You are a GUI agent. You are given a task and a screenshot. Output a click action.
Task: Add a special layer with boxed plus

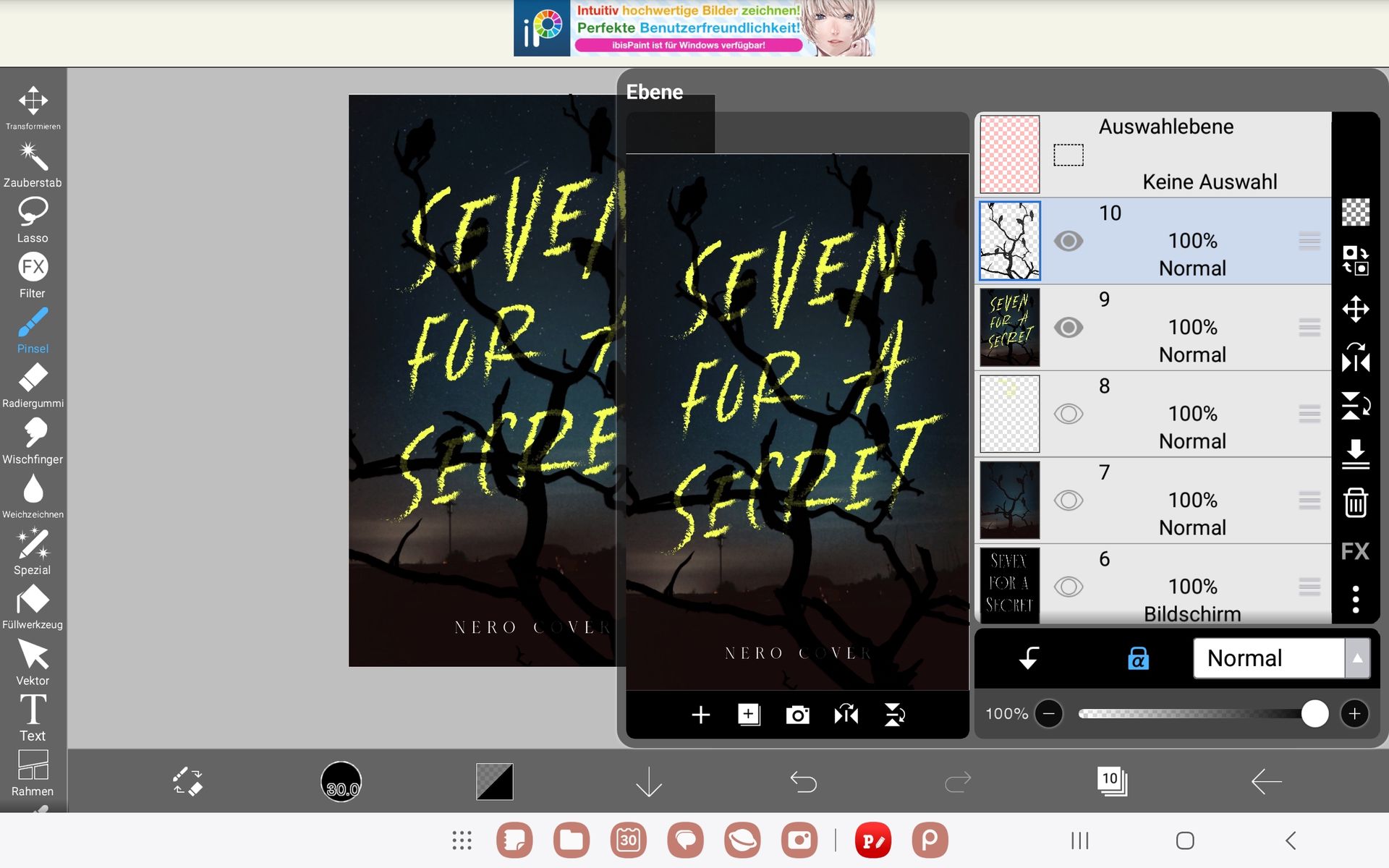click(x=749, y=715)
